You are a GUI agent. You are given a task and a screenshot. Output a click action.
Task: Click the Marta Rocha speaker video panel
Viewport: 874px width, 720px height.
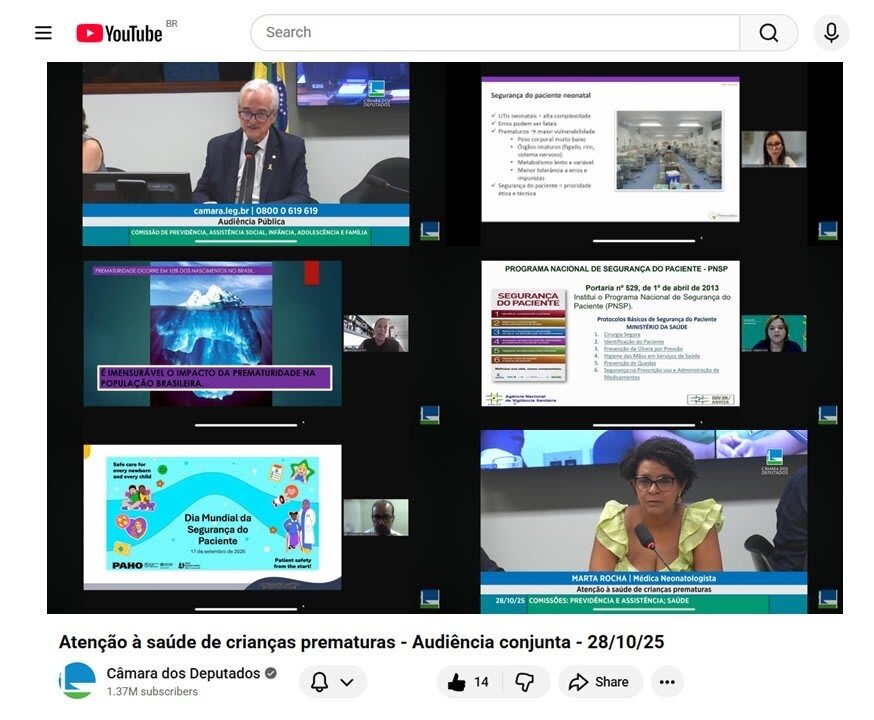(643, 515)
